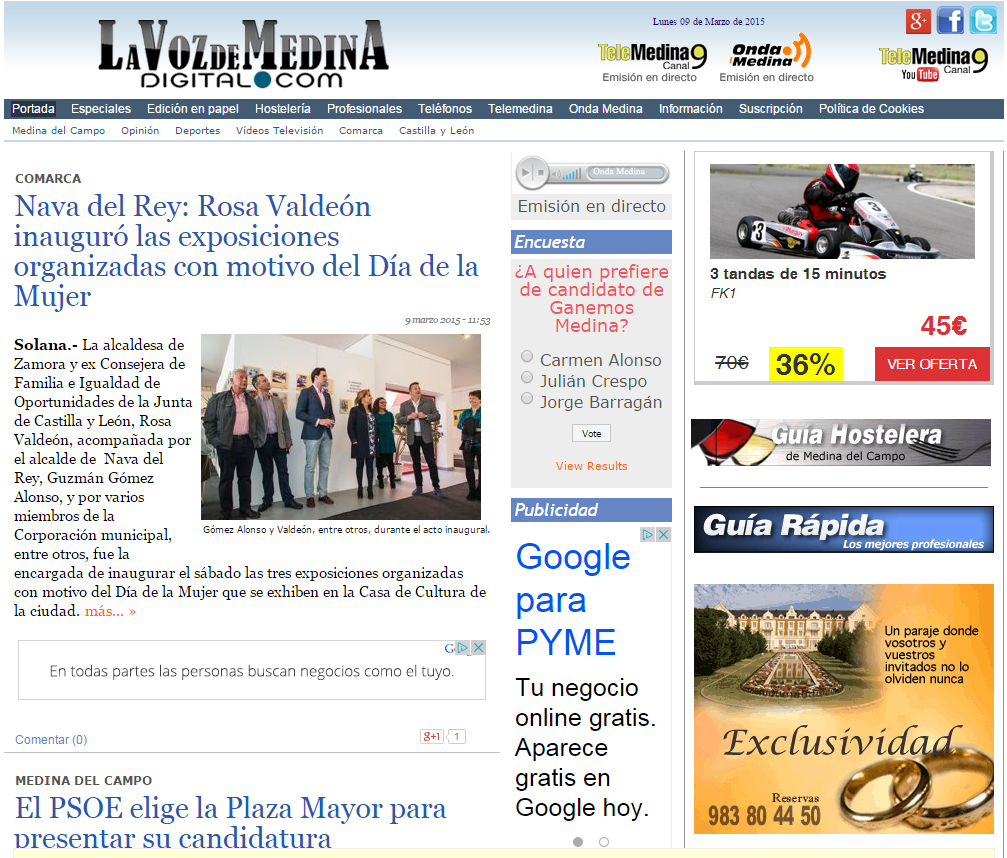
Task: Click 'Emisión en directo' below the radio player
Action: (591, 206)
